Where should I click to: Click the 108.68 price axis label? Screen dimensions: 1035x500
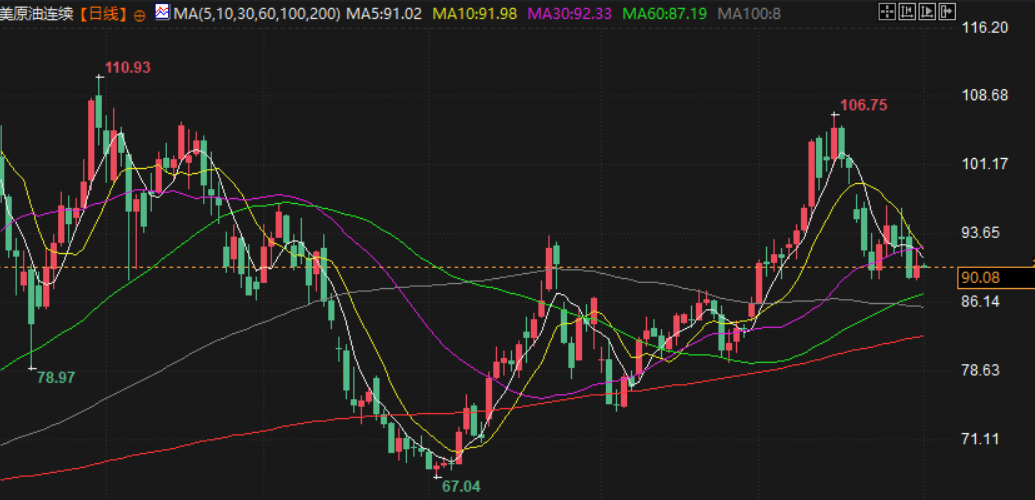[x=985, y=95]
